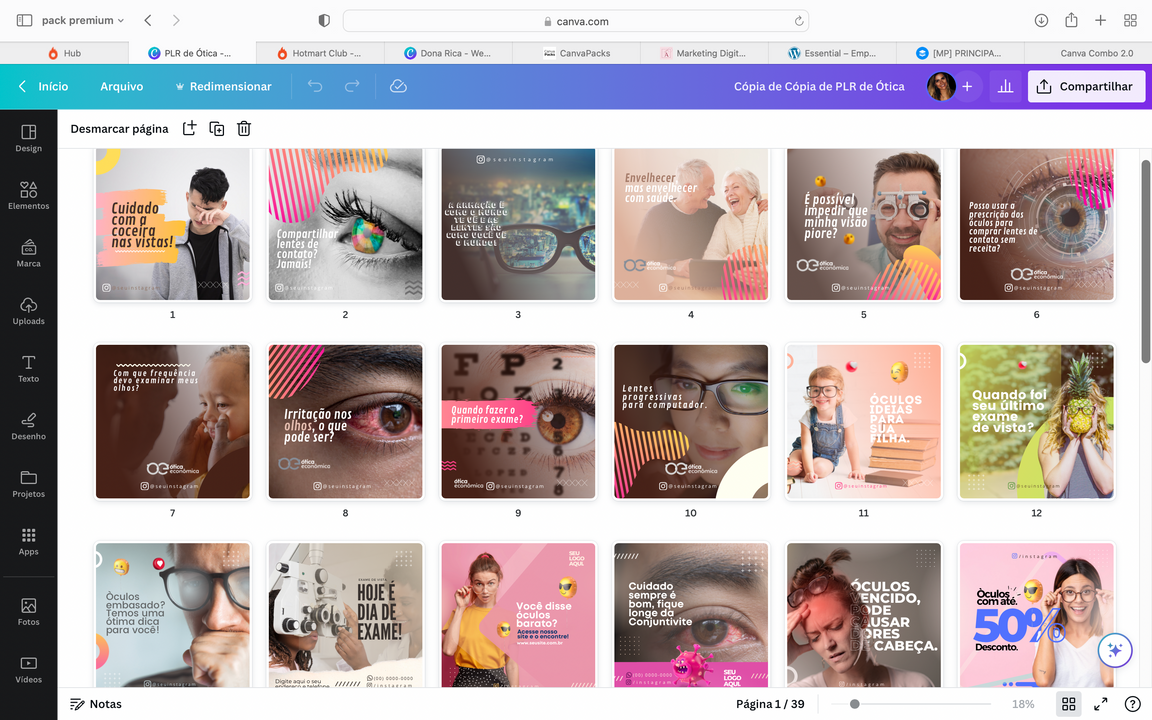This screenshot has width=1152, height=720.
Task: Switch to the CanvaPacks browser tab
Action: (x=577, y=53)
